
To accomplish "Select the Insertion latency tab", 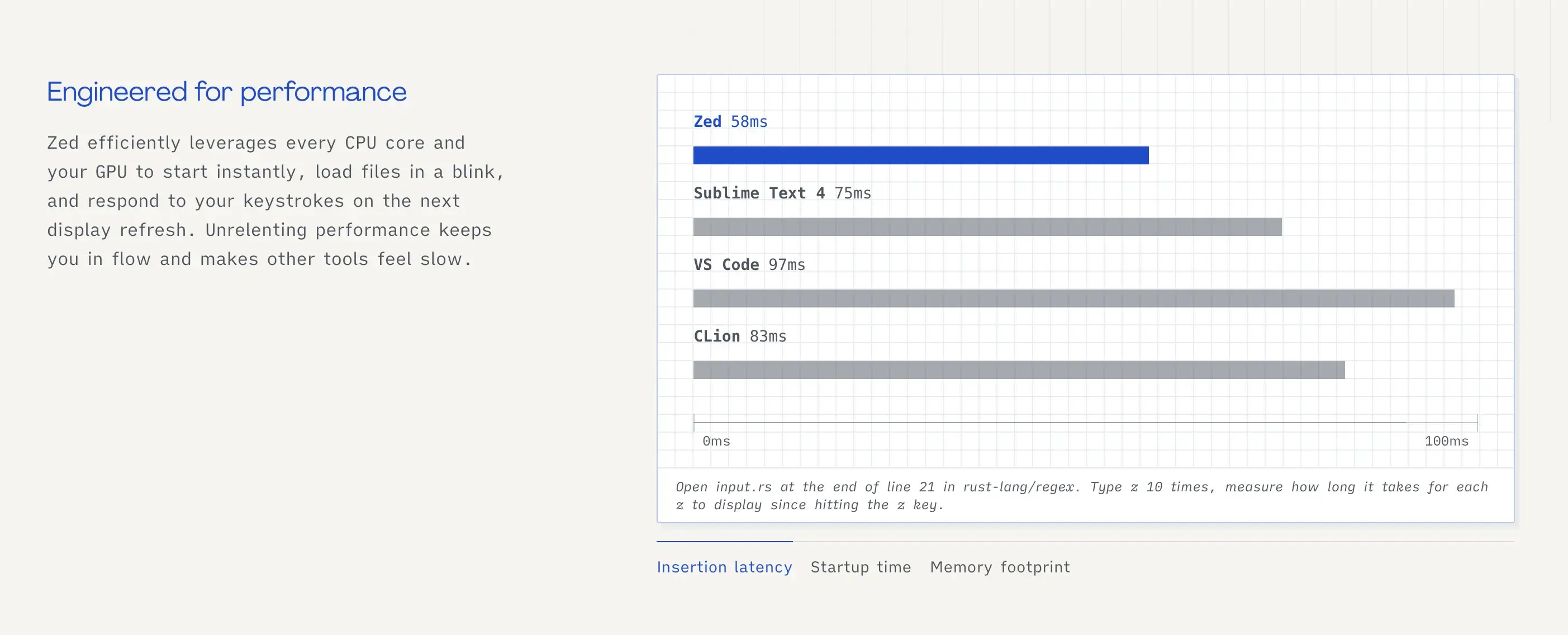I will tap(724, 567).
